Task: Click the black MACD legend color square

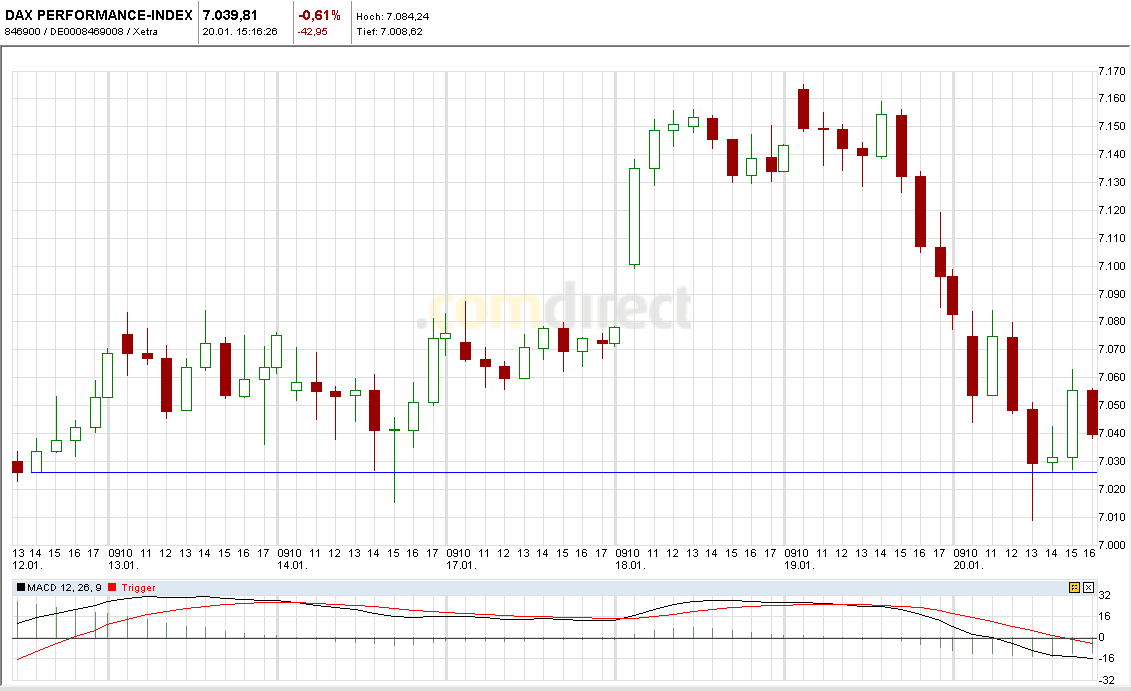Action: coord(21,587)
